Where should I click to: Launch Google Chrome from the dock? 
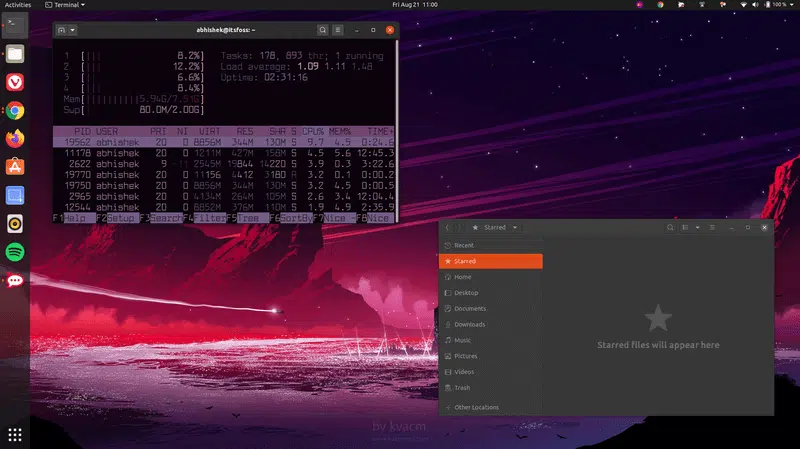pos(15,110)
